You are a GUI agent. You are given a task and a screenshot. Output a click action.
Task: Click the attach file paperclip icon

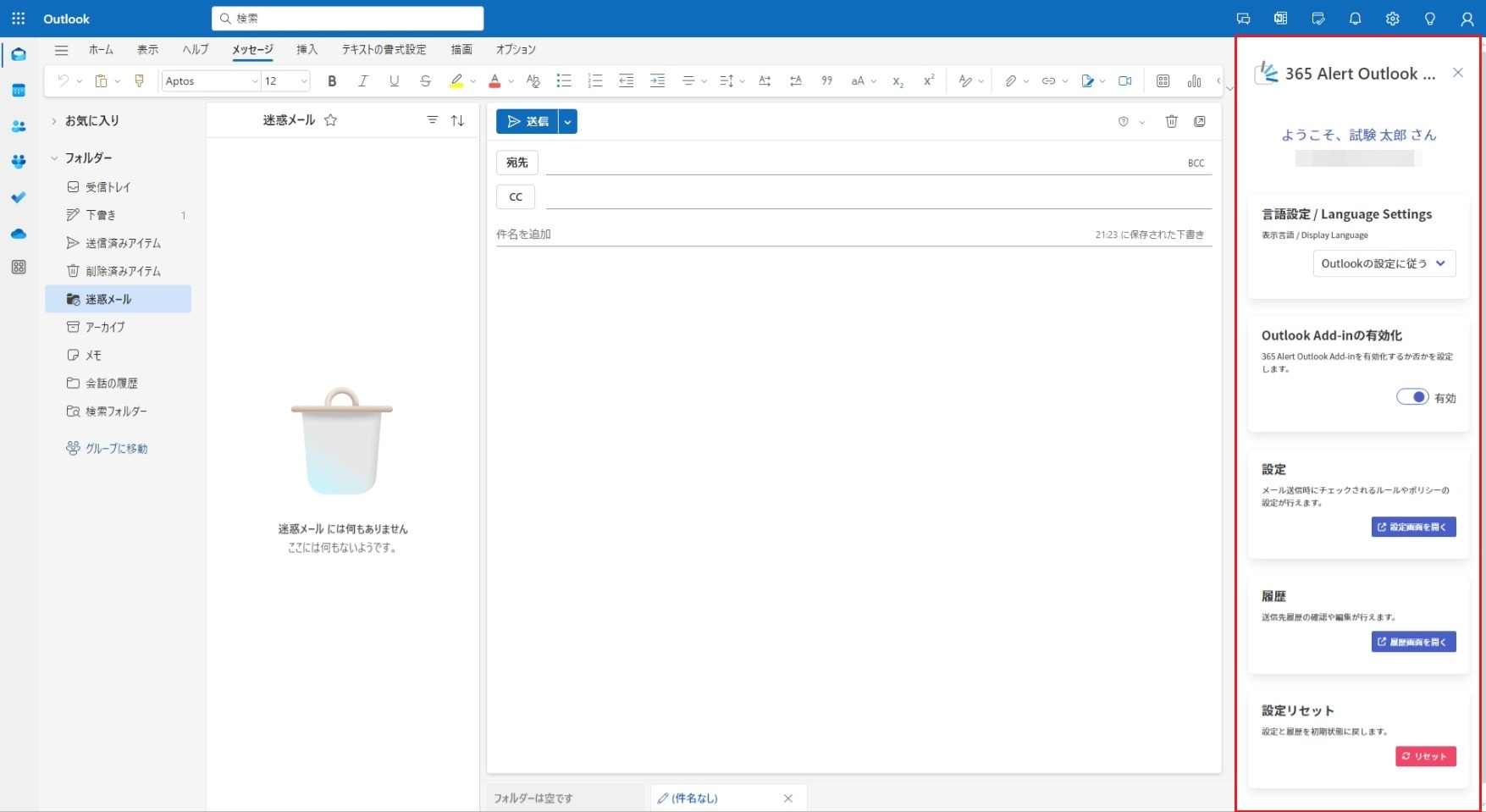coord(1010,81)
